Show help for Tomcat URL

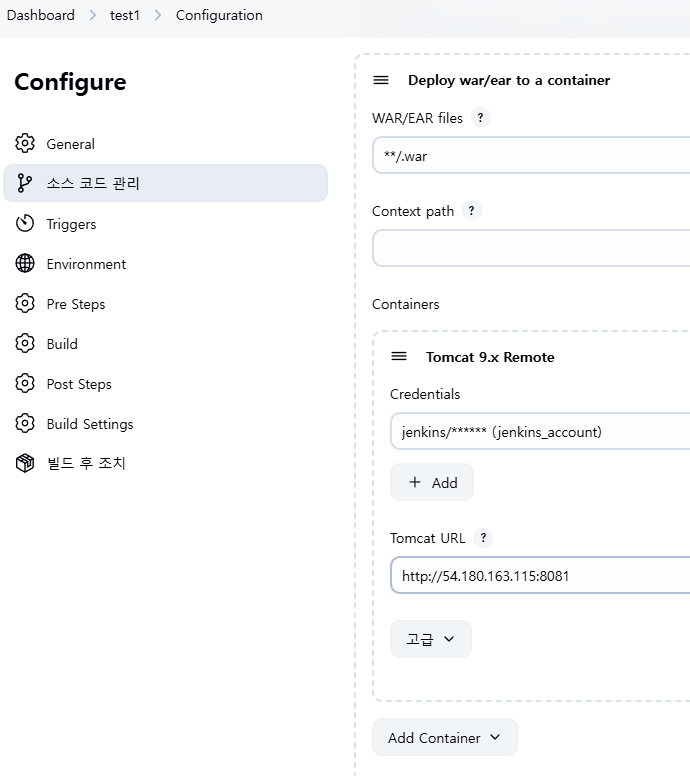(483, 538)
